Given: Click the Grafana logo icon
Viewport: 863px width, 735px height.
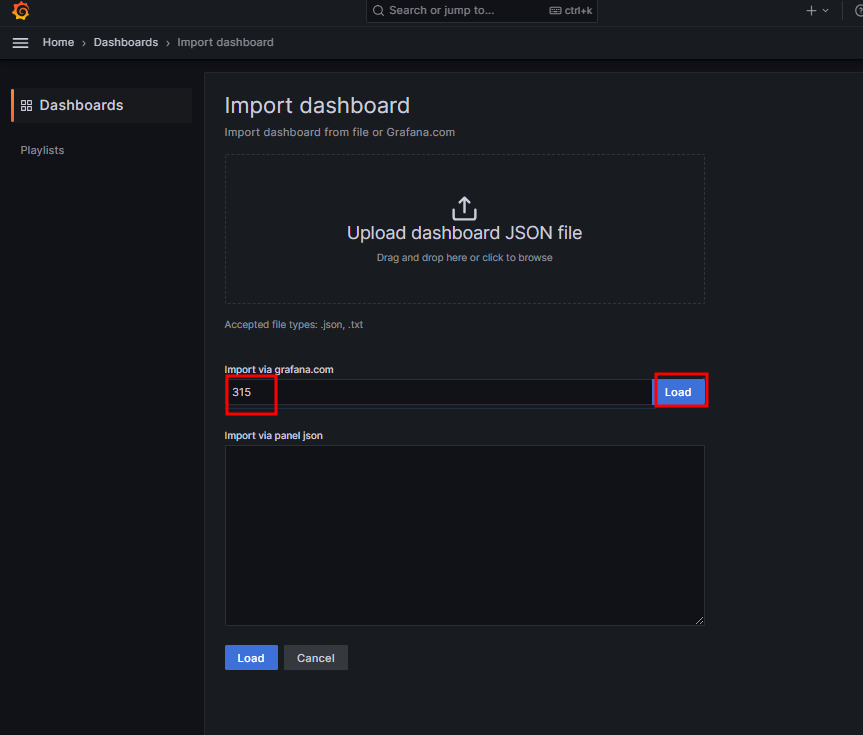Looking at the screenshot, I should click(21, 10).
